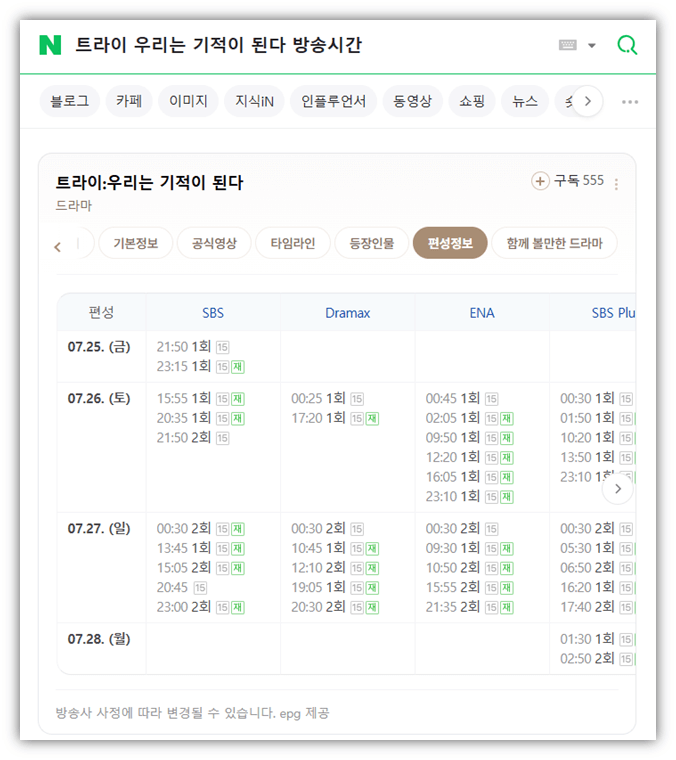Click SBS Plus 02:50 2회 entry
This screenshot has width=676, height=760.
coord(597,659)
